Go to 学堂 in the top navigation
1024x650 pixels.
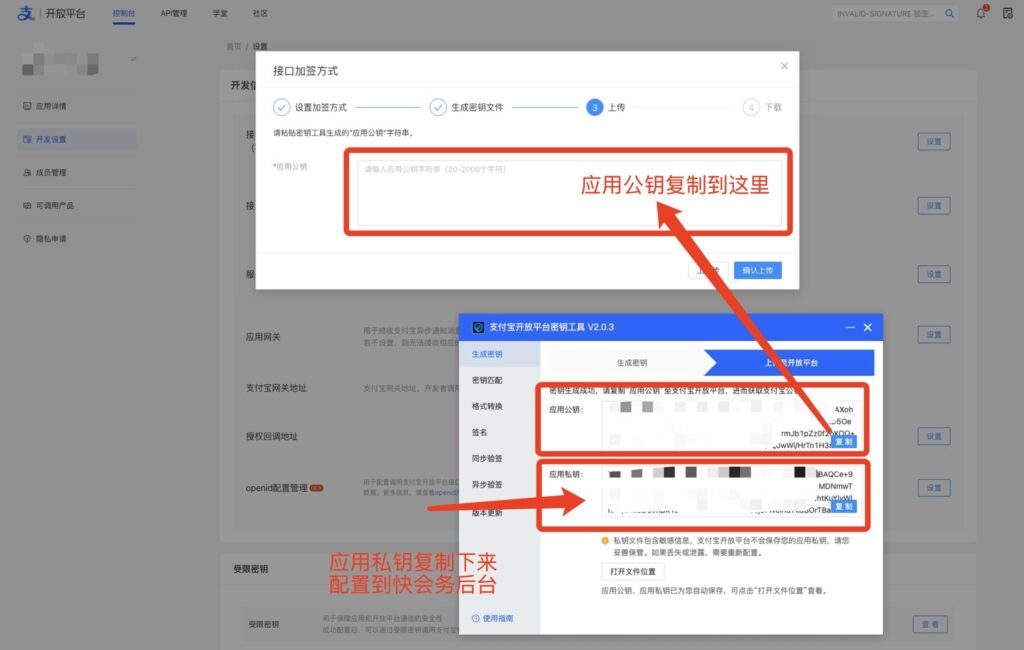[220, 13]
